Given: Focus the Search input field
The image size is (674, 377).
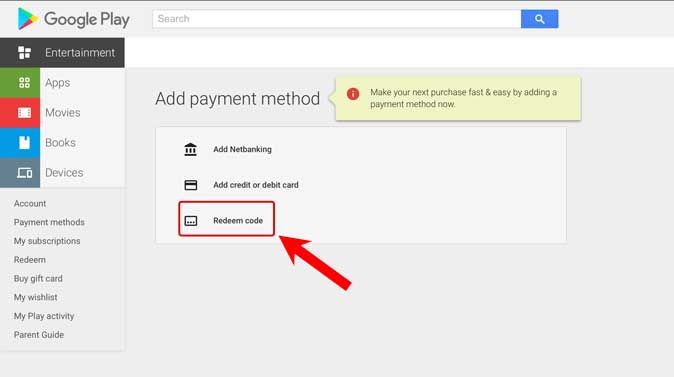Looking at the screenshot, I should (x=337, y=19).
